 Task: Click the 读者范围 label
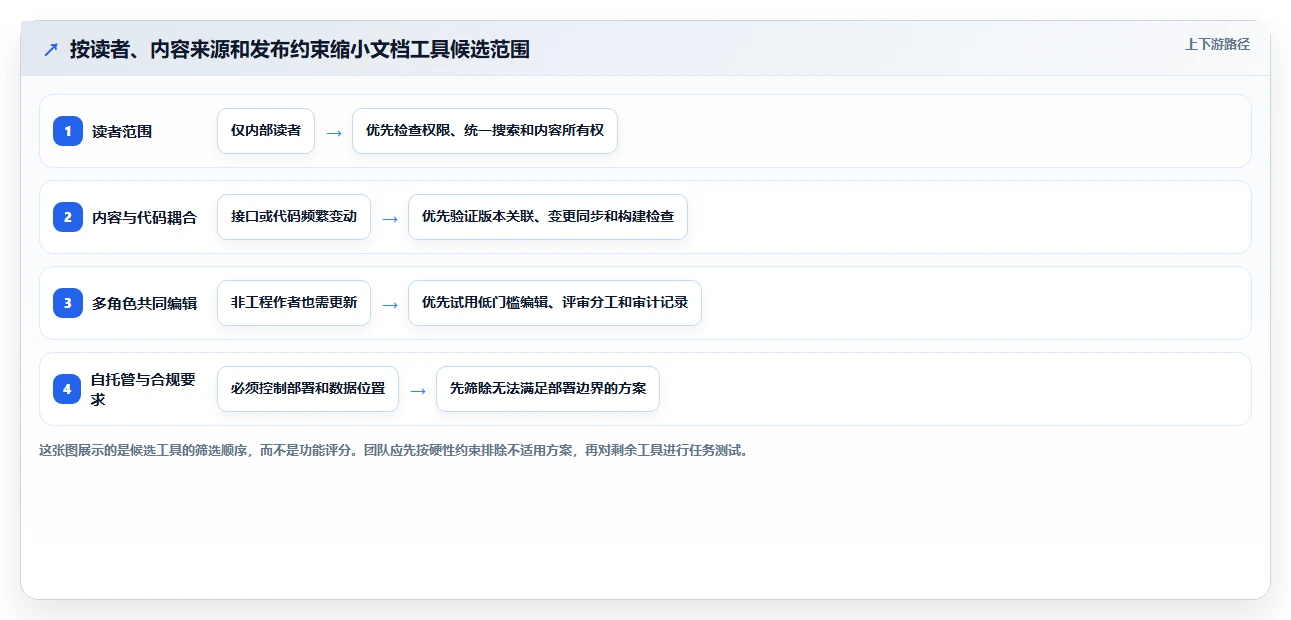(122, 131)
